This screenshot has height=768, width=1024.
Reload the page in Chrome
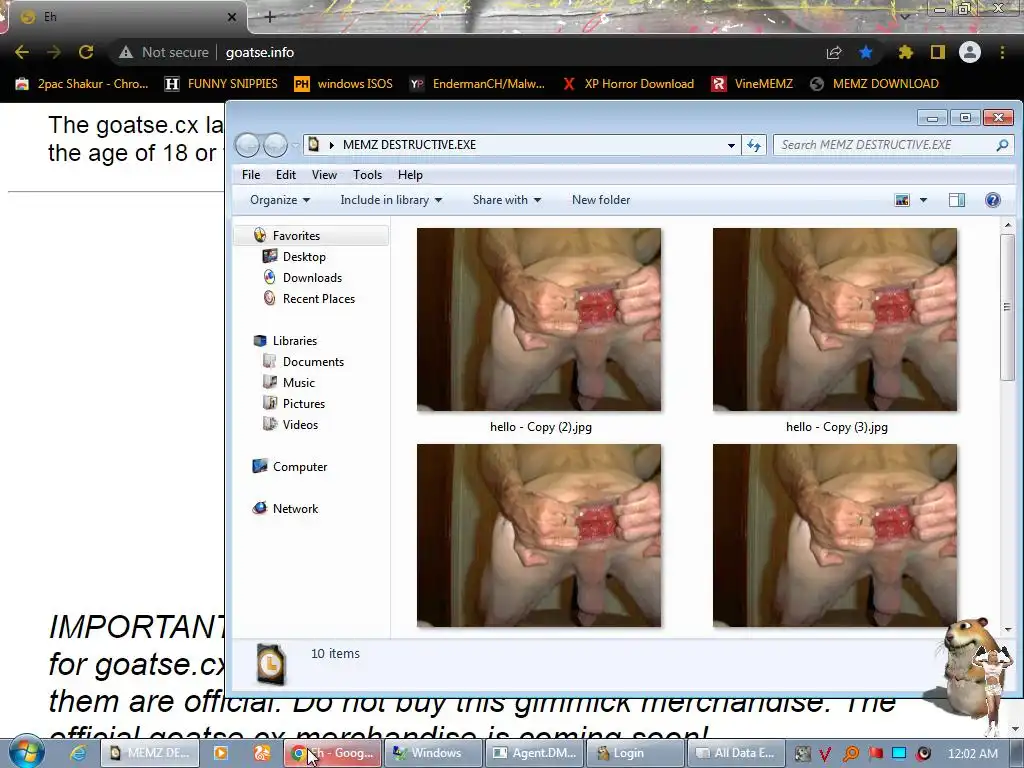click(86, 52)
